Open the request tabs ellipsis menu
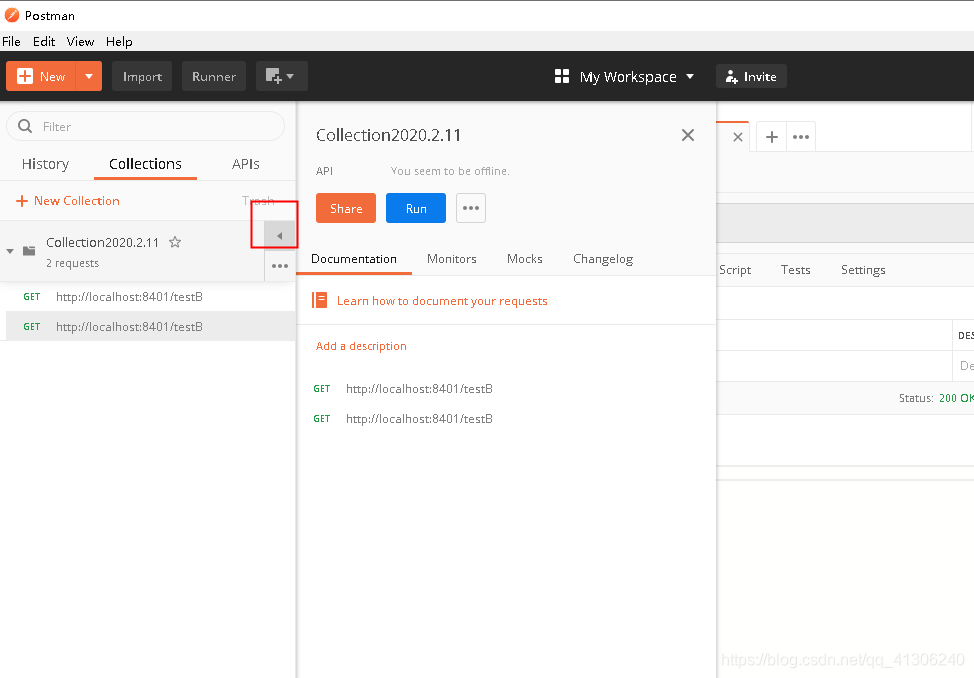The height and width of the screenshot is (678, 974). click(x=801, y=137)
